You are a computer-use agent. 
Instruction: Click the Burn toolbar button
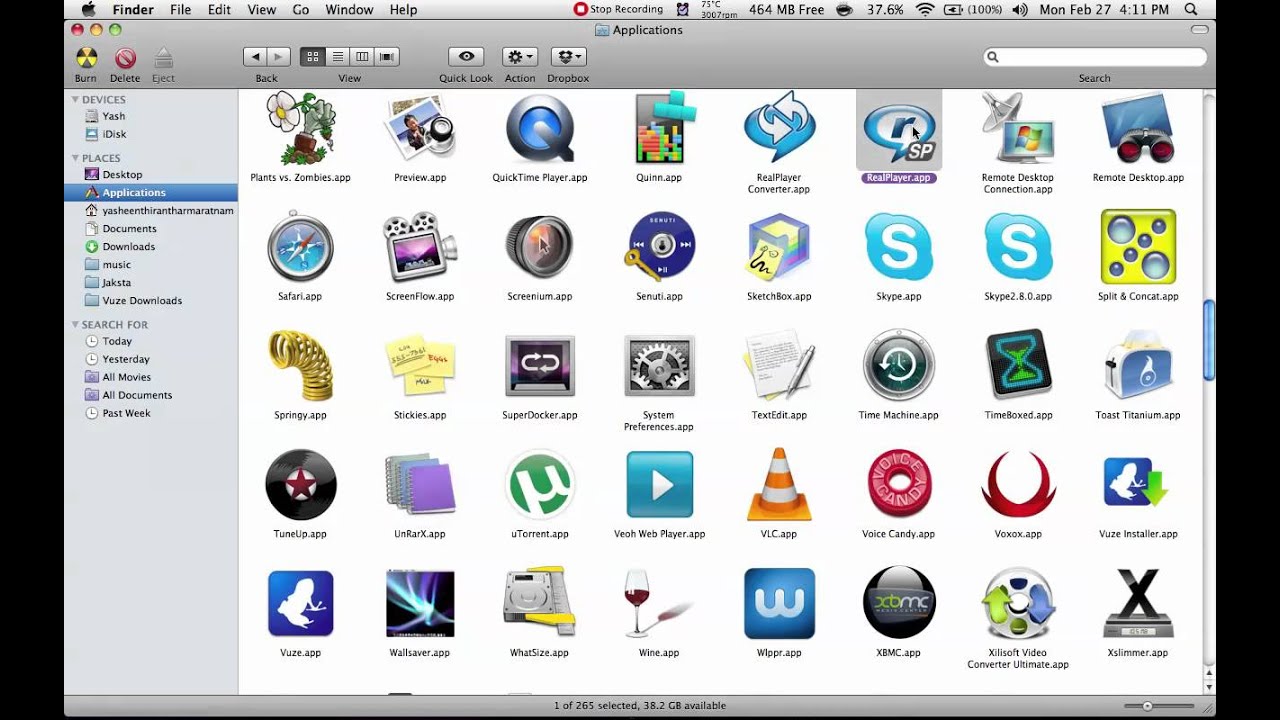pos(87,58)
